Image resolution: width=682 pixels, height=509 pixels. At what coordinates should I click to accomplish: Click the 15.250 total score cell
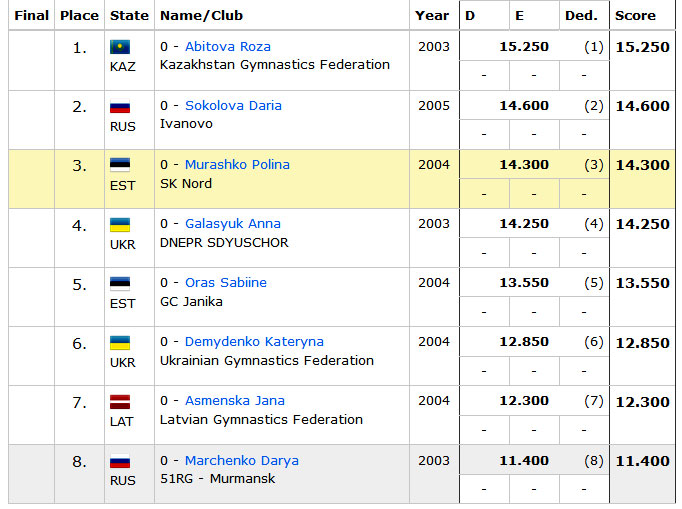click(x=642, y=47)
